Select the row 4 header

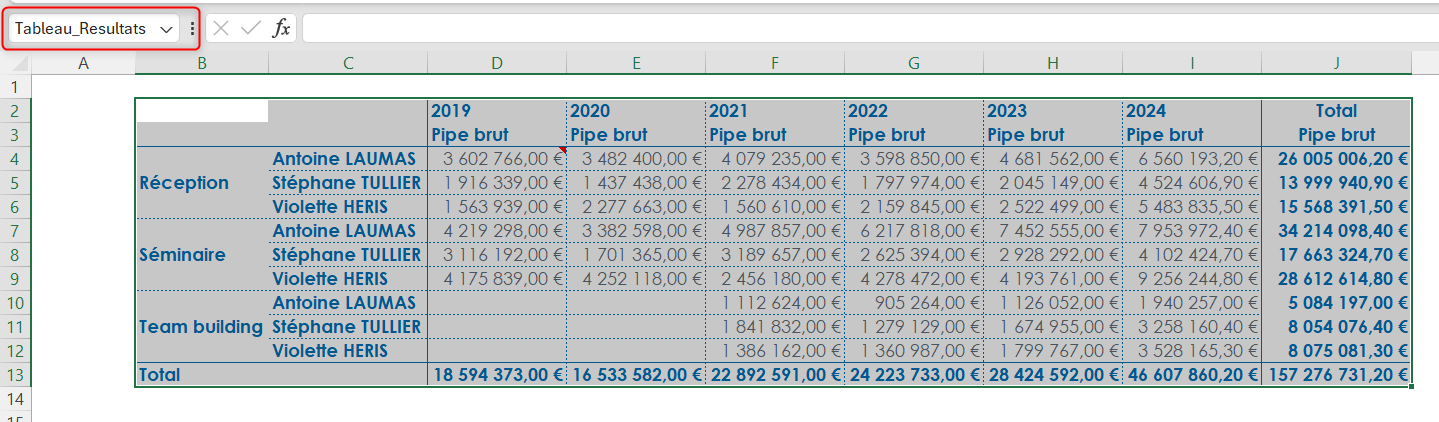tap(16, 159)
